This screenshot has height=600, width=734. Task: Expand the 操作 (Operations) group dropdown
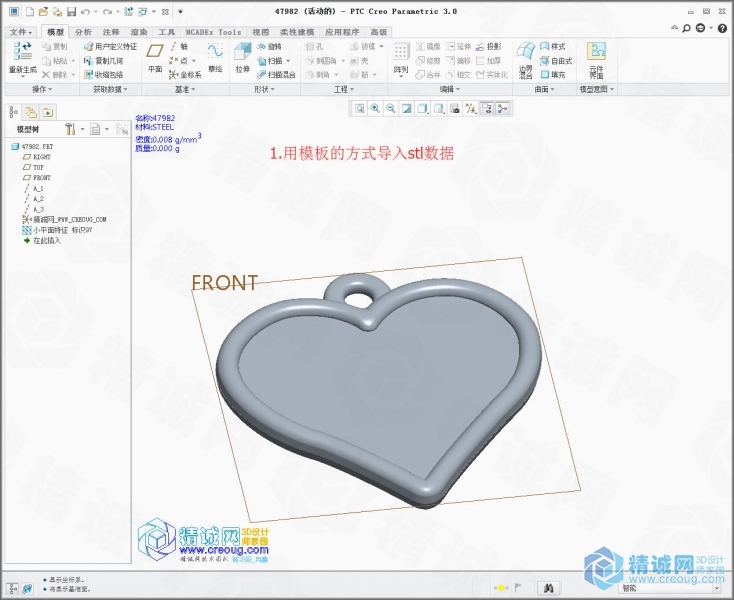[x=42, y=89]
